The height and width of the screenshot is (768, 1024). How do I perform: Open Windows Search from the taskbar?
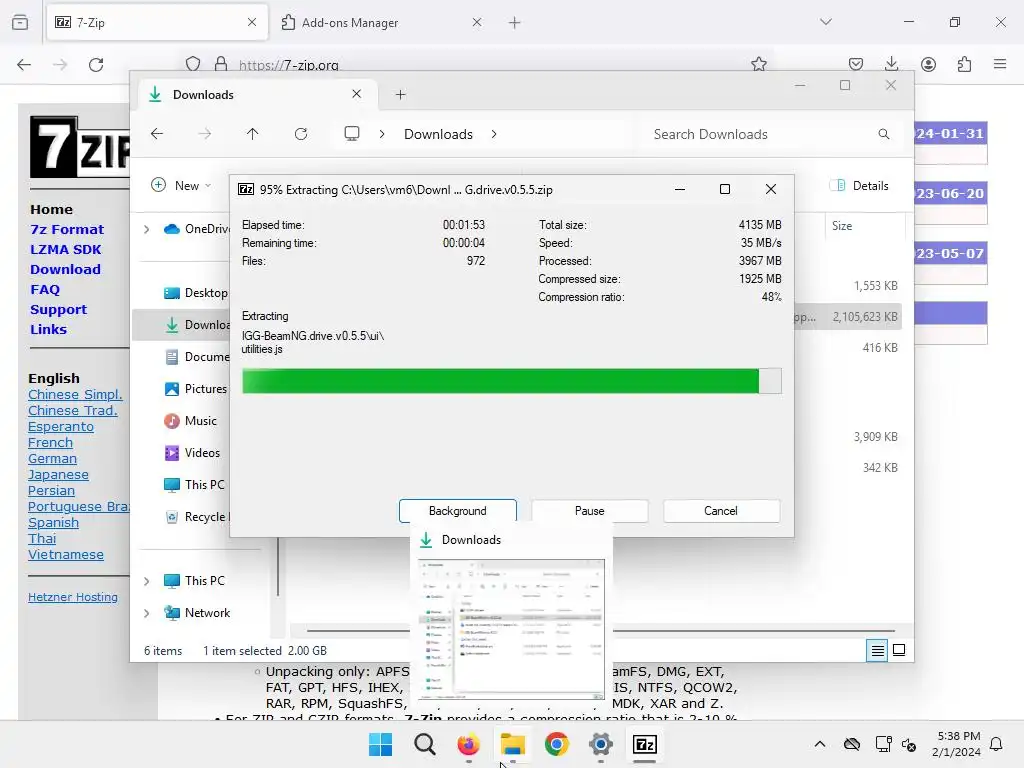pos(424,744)
